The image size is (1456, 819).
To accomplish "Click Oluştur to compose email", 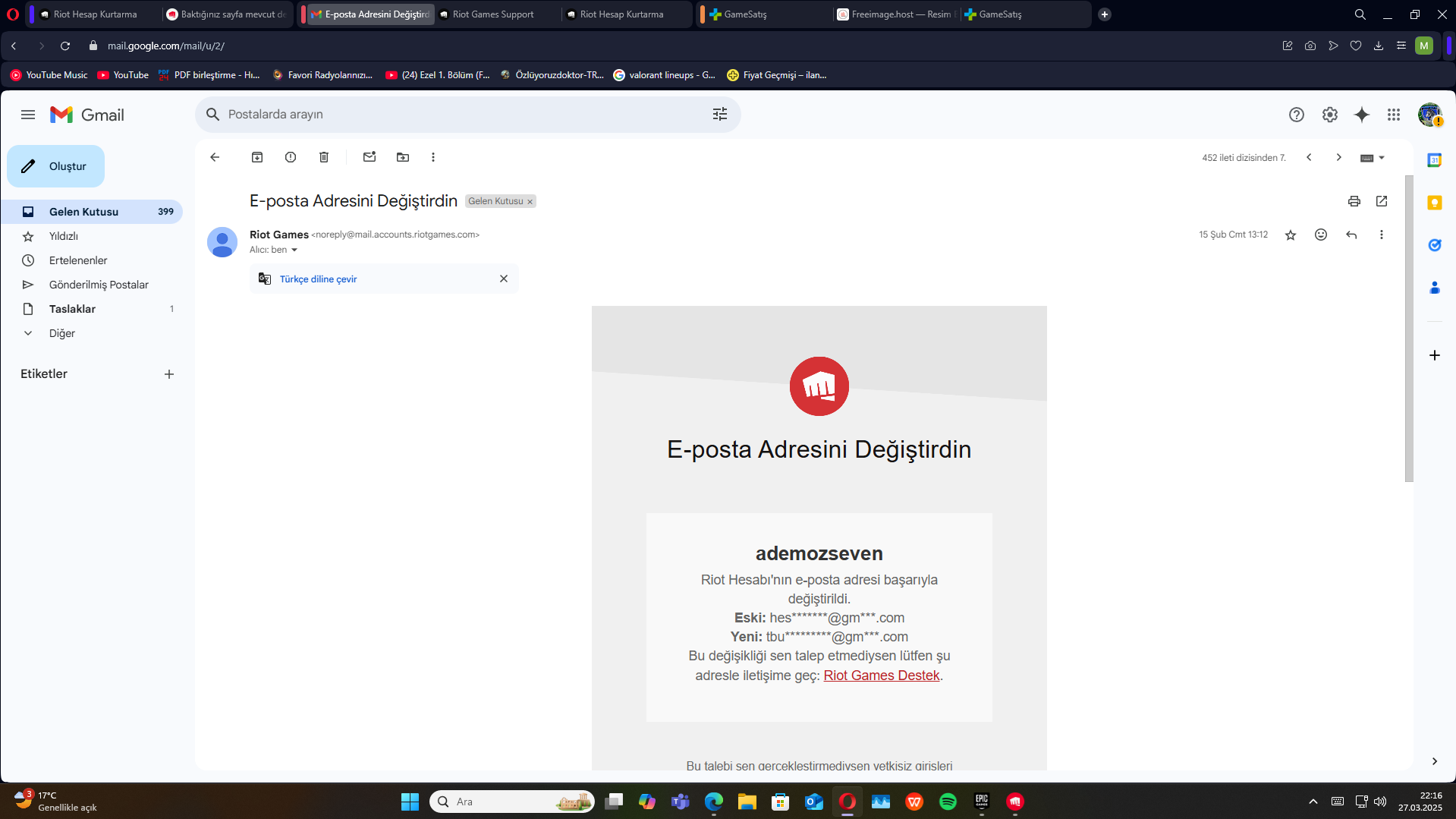I will click(56, 166).
